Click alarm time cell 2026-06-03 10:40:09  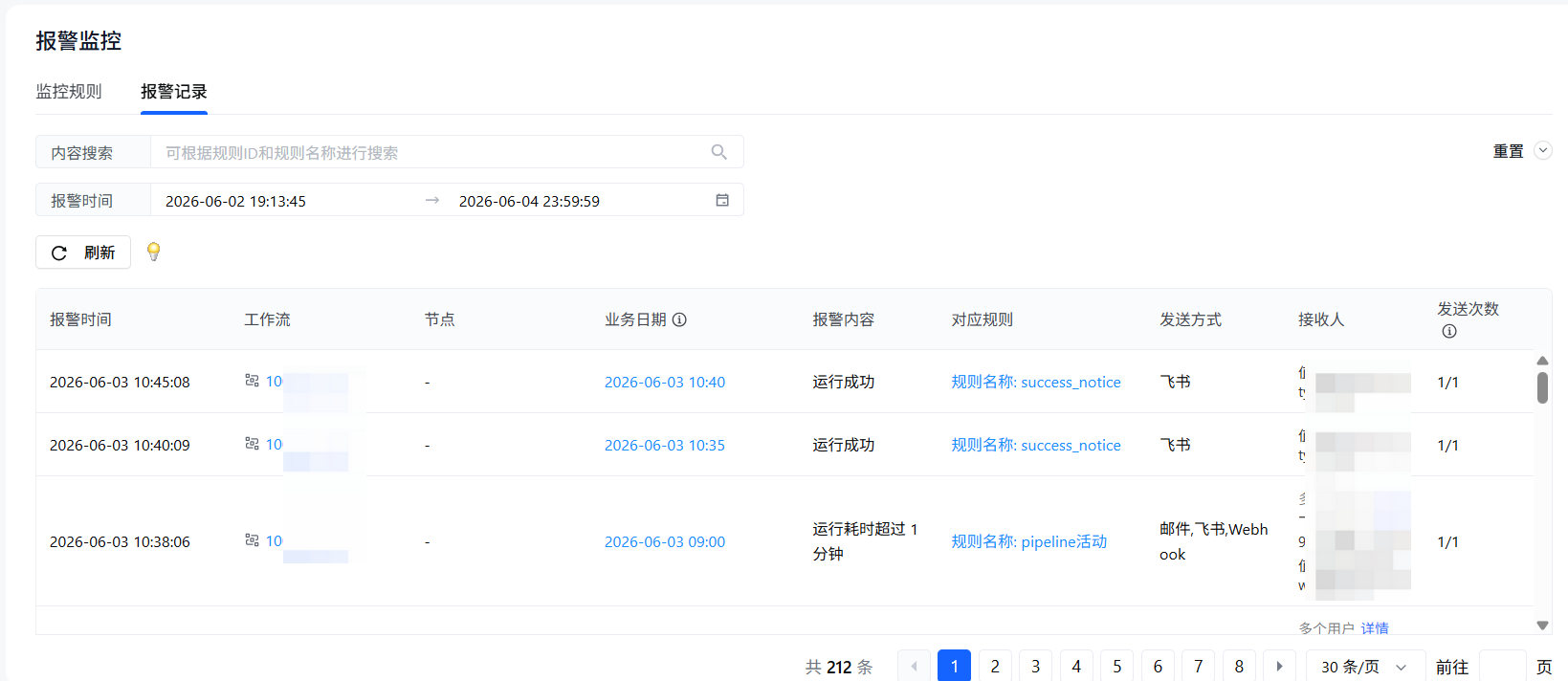point(120,445)
